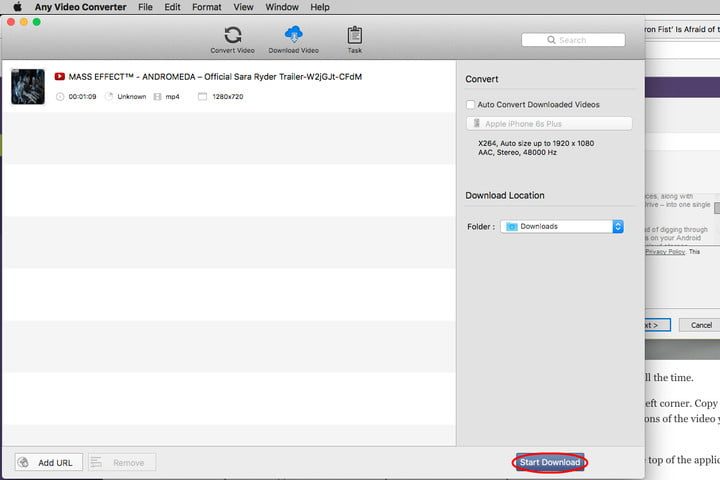This screenshot has width=720, height=480.
Task: Click the Remove button
Action: pos(121,462)
